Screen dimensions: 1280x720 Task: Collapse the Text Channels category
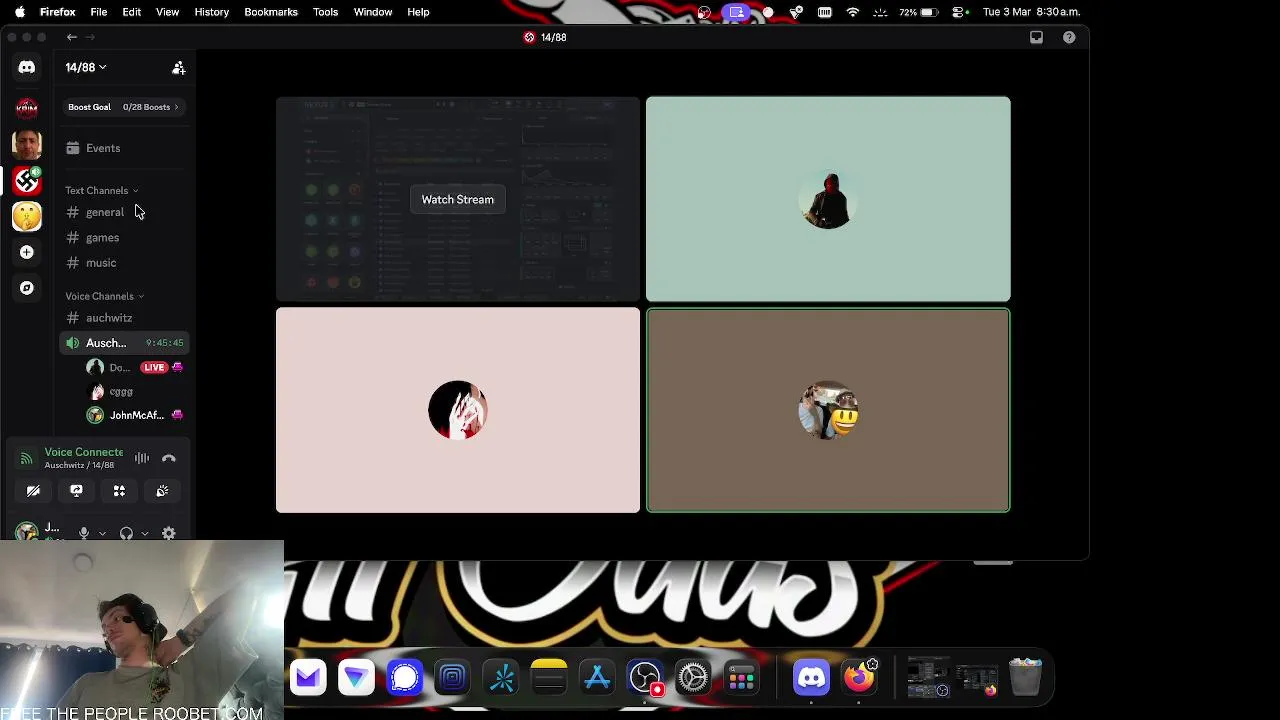(x=102, y=190)
